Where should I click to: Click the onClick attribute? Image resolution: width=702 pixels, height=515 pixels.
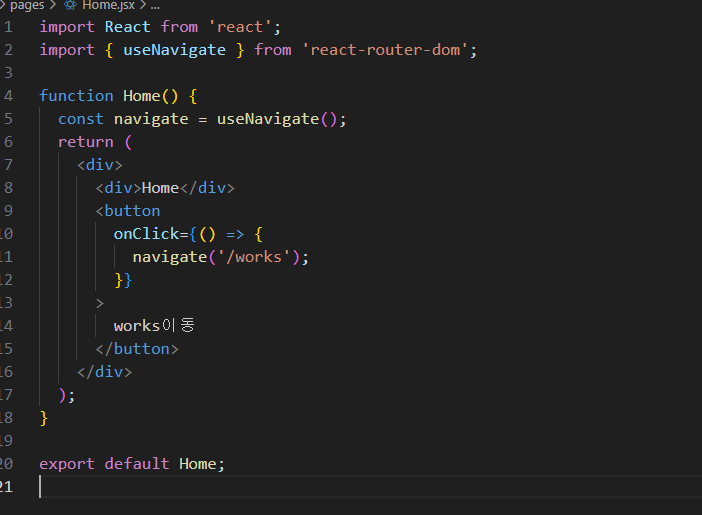tap(146, 234)
